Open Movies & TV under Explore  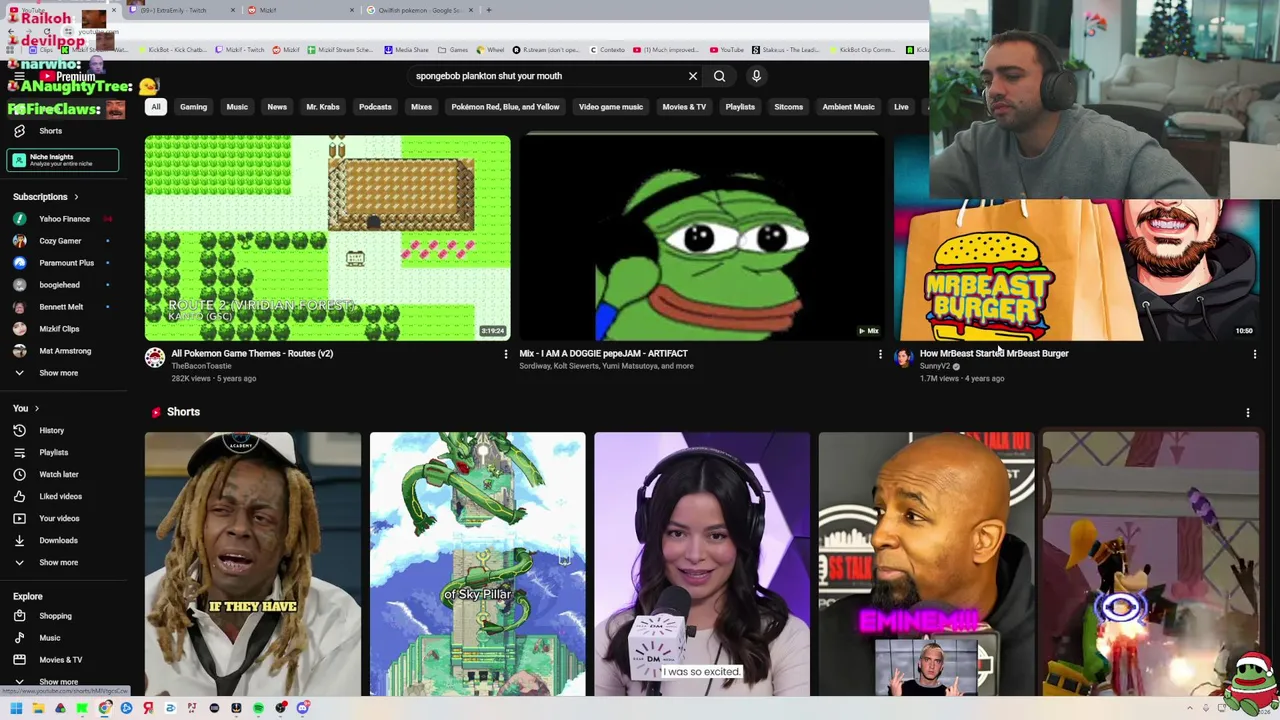(62, 660)
